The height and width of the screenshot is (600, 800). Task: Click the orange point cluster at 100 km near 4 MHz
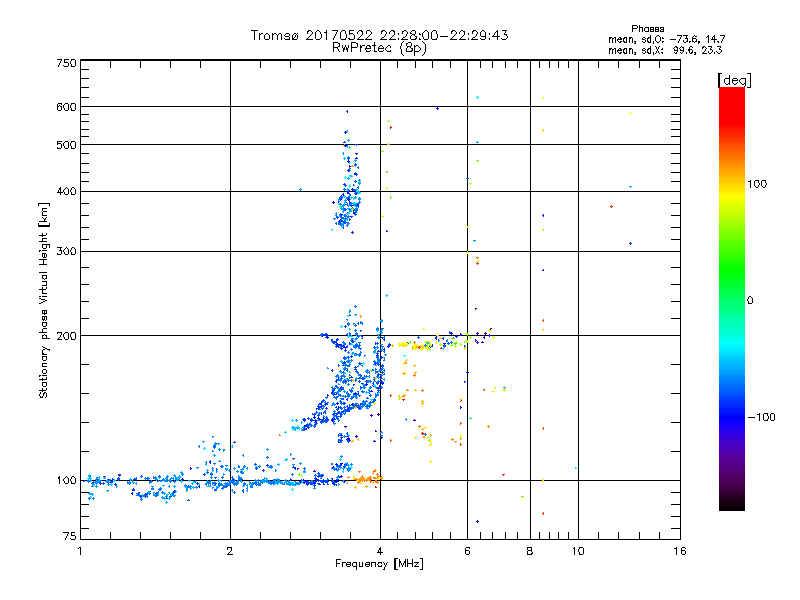[366, 479]
